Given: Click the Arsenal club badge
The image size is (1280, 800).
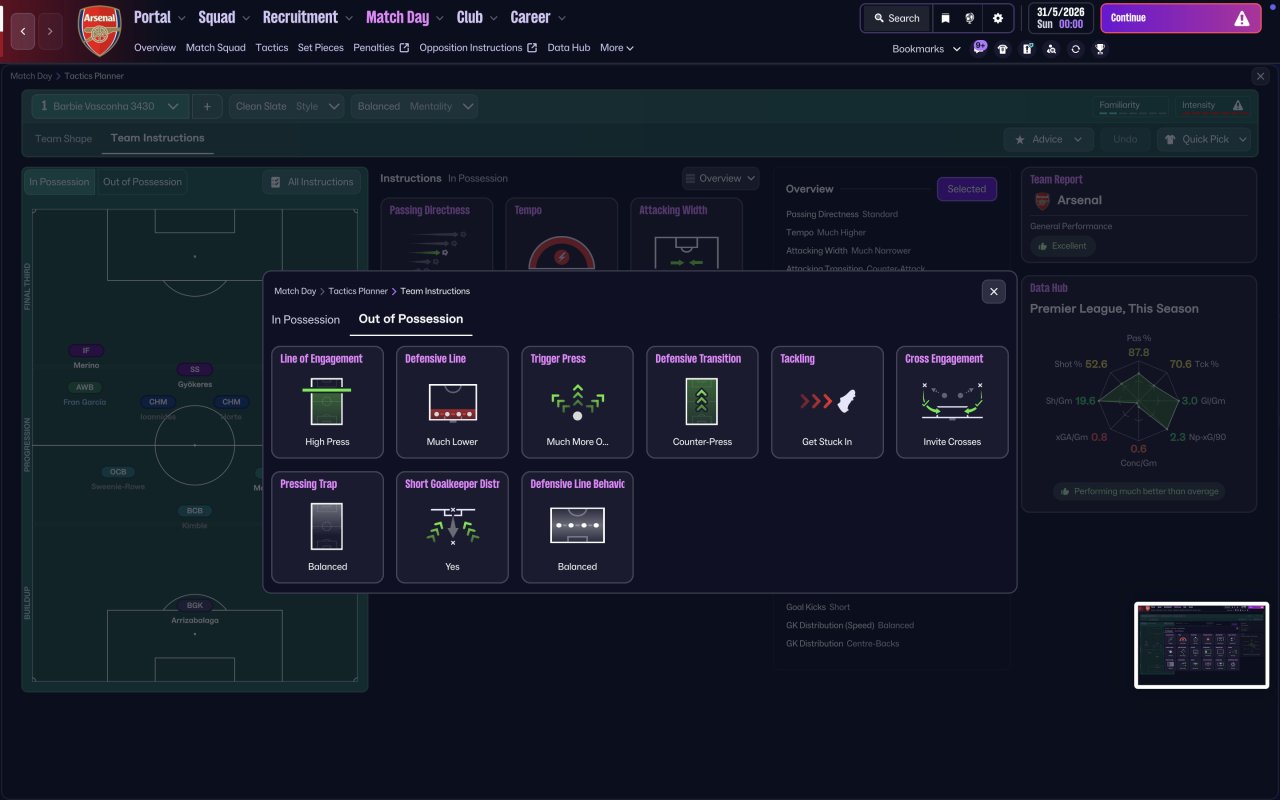Looking at the screenshot, I should point(100,30).
